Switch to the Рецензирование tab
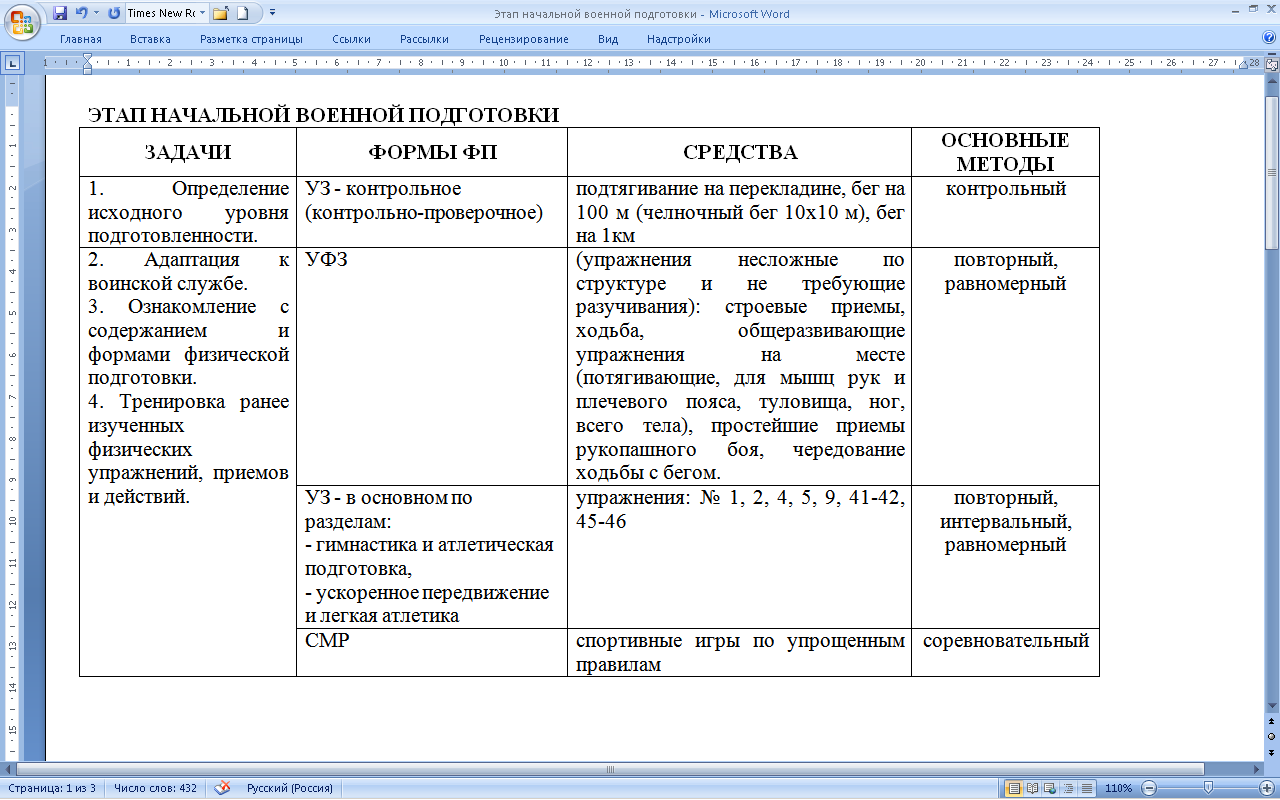1280x800 pixels. 524,39
